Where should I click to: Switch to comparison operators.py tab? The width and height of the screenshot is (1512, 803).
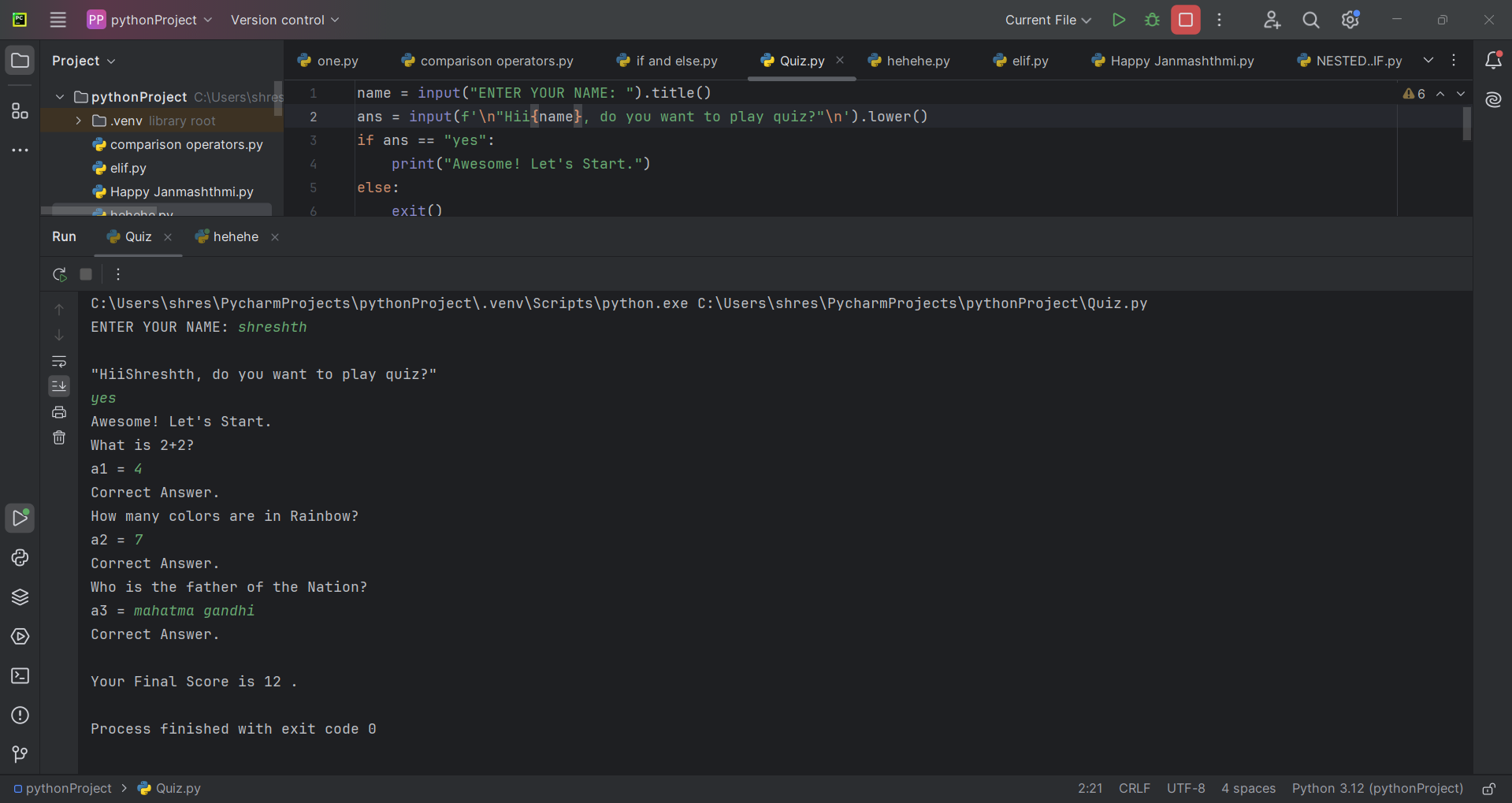pyautogui.click(x=487, y=61)
